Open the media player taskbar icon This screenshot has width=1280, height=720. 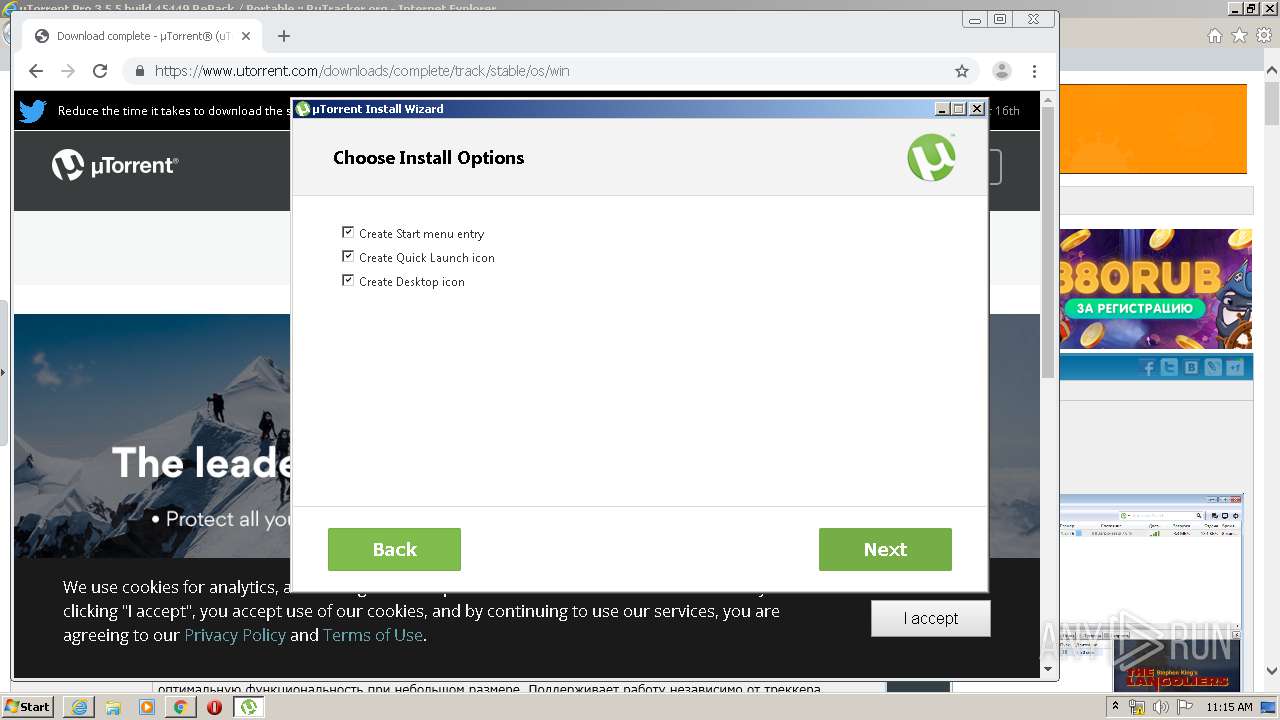pyautogui.click(x=147, y=707)
